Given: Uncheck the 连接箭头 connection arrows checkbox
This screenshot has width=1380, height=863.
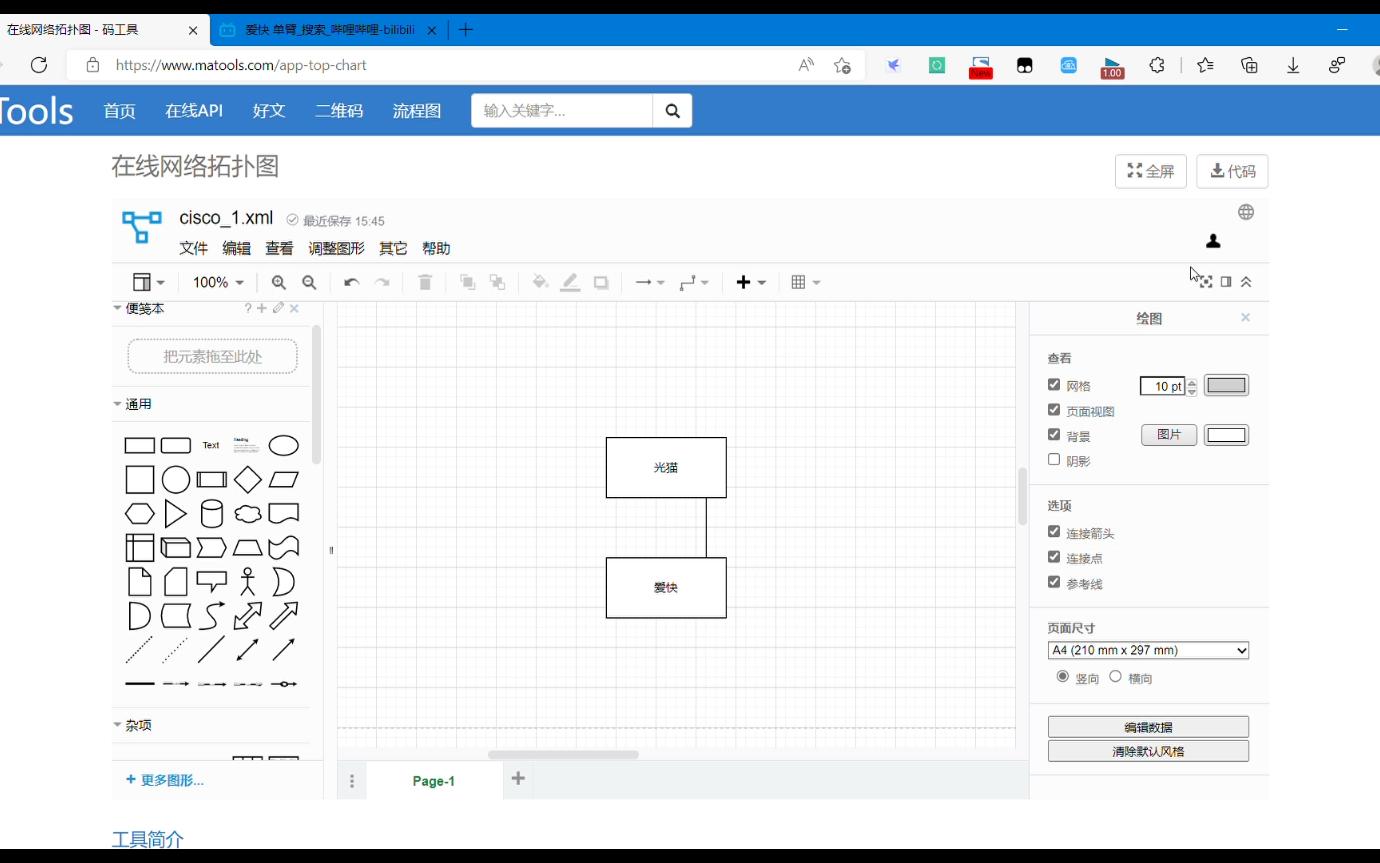Looking at the screenshot, I should pyautogui.click(x=1054, y=532).
